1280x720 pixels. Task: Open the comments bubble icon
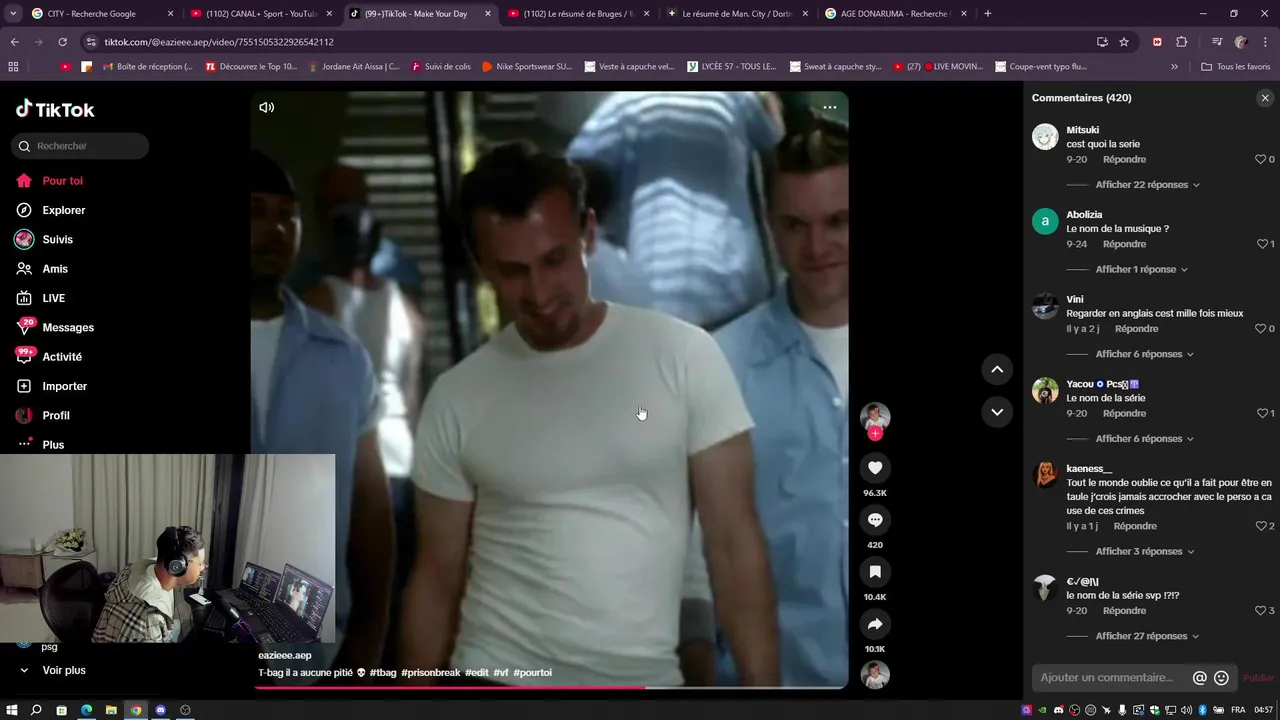(875, 520)
